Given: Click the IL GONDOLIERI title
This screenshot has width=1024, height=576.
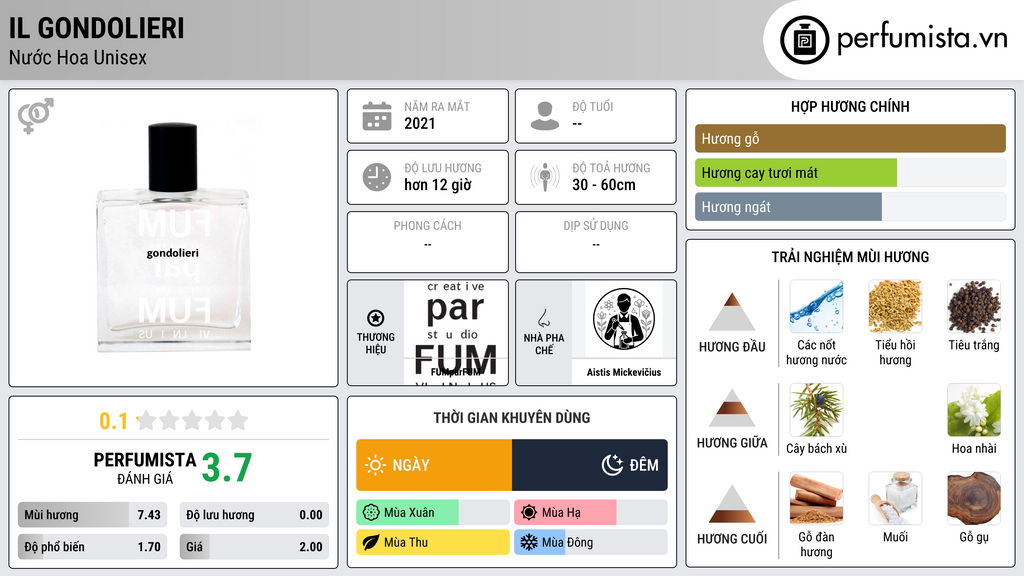Looking at the screenshot, I should pos(97,28).
